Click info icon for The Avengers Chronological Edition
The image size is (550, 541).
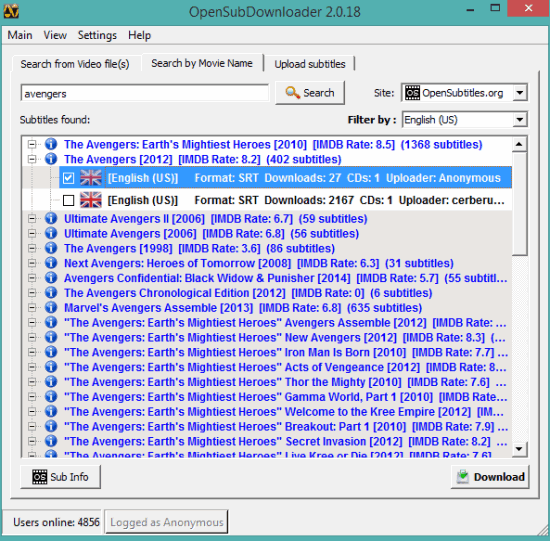point(51,292)
